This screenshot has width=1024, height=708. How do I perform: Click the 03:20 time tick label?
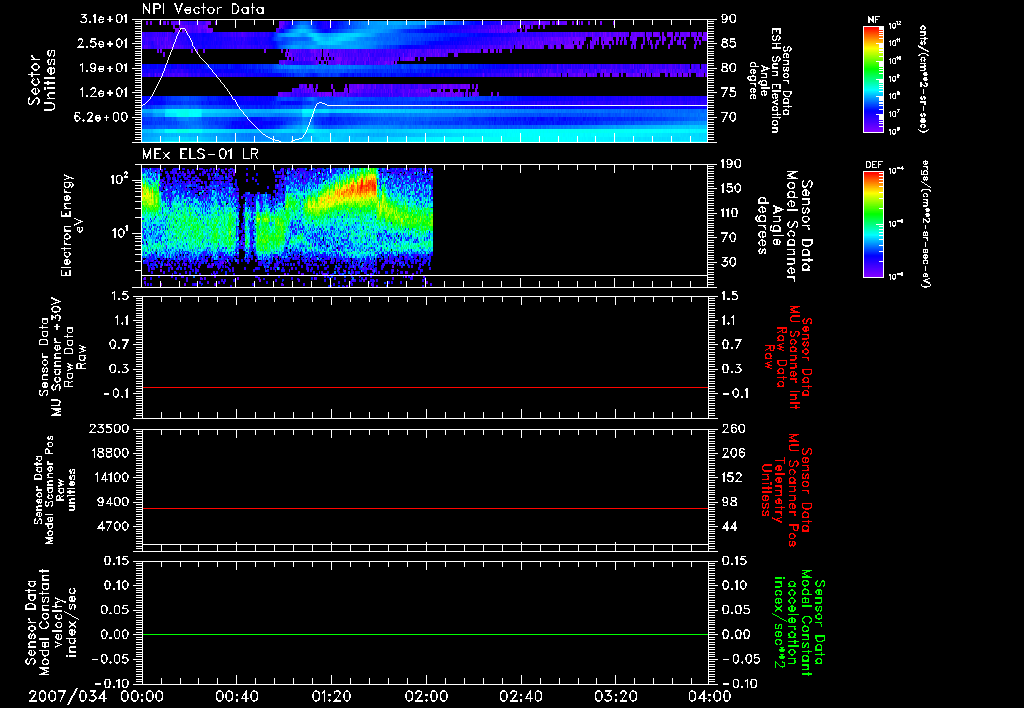pyautogui.click(x=615, y=696)
